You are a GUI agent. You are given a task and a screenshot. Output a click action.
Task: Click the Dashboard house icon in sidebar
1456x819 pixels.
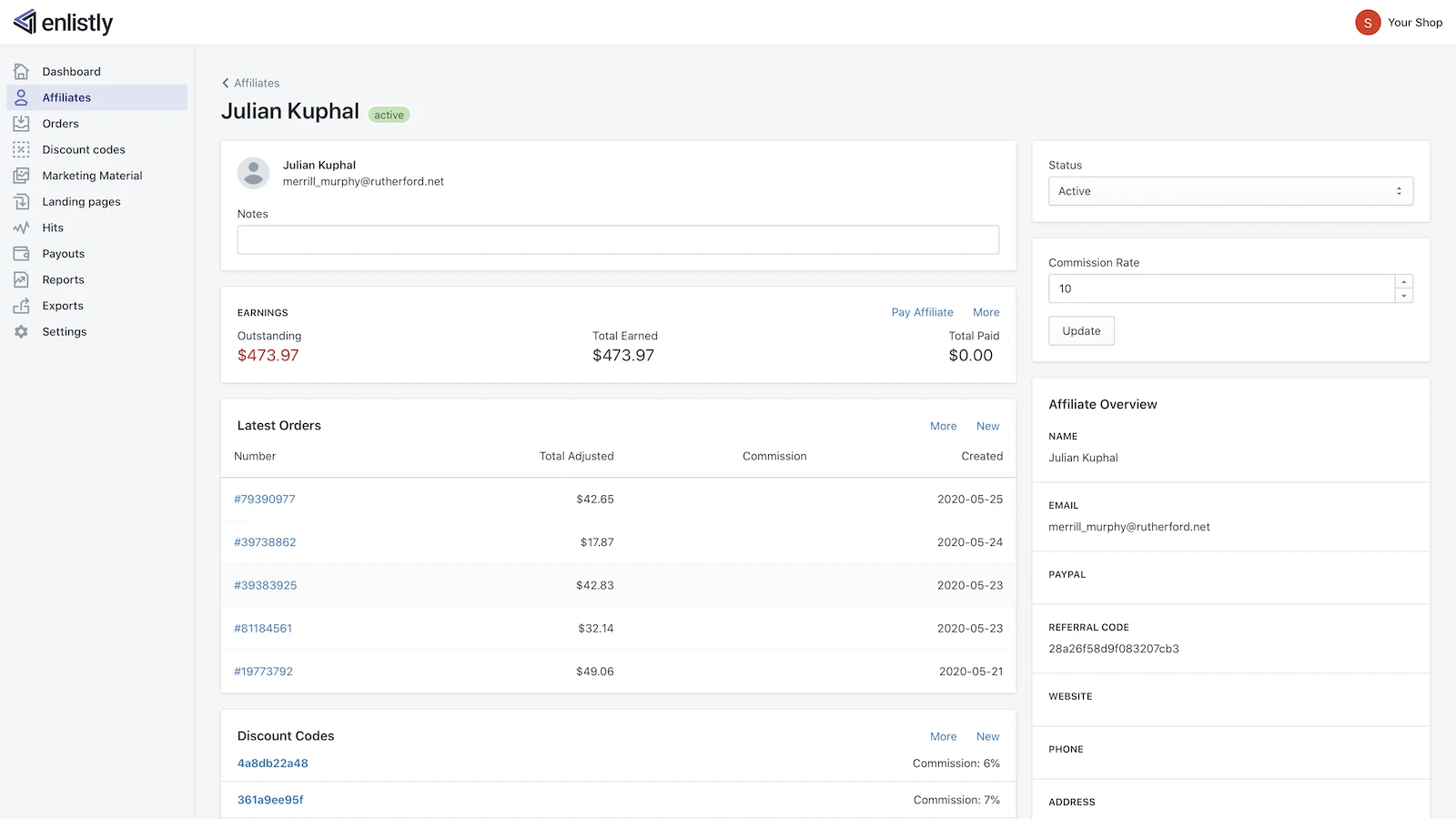[x=21, y=71]
